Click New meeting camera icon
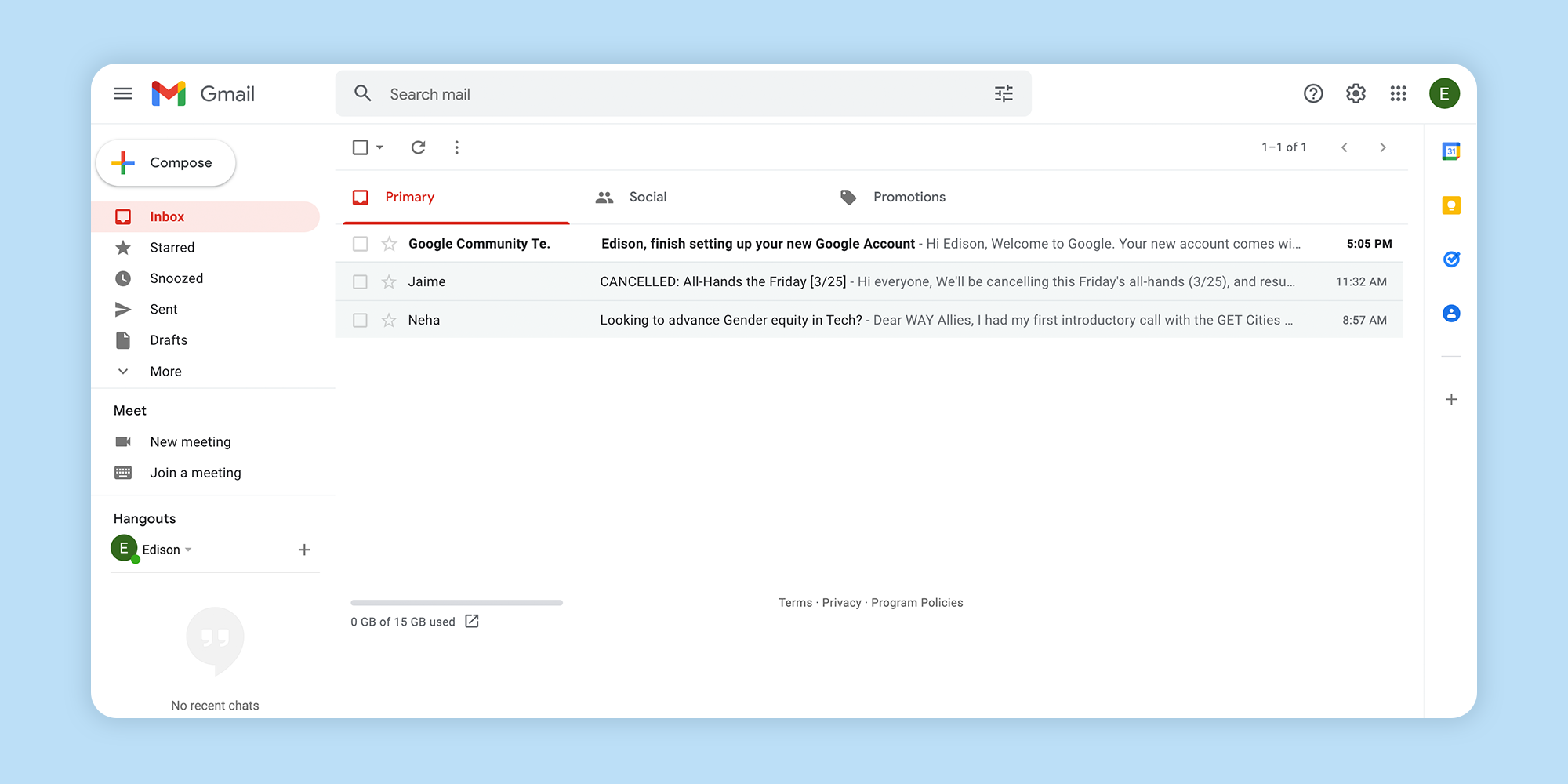The width and height of the screenshot is (1568, 784). click(x=123, y=442)
